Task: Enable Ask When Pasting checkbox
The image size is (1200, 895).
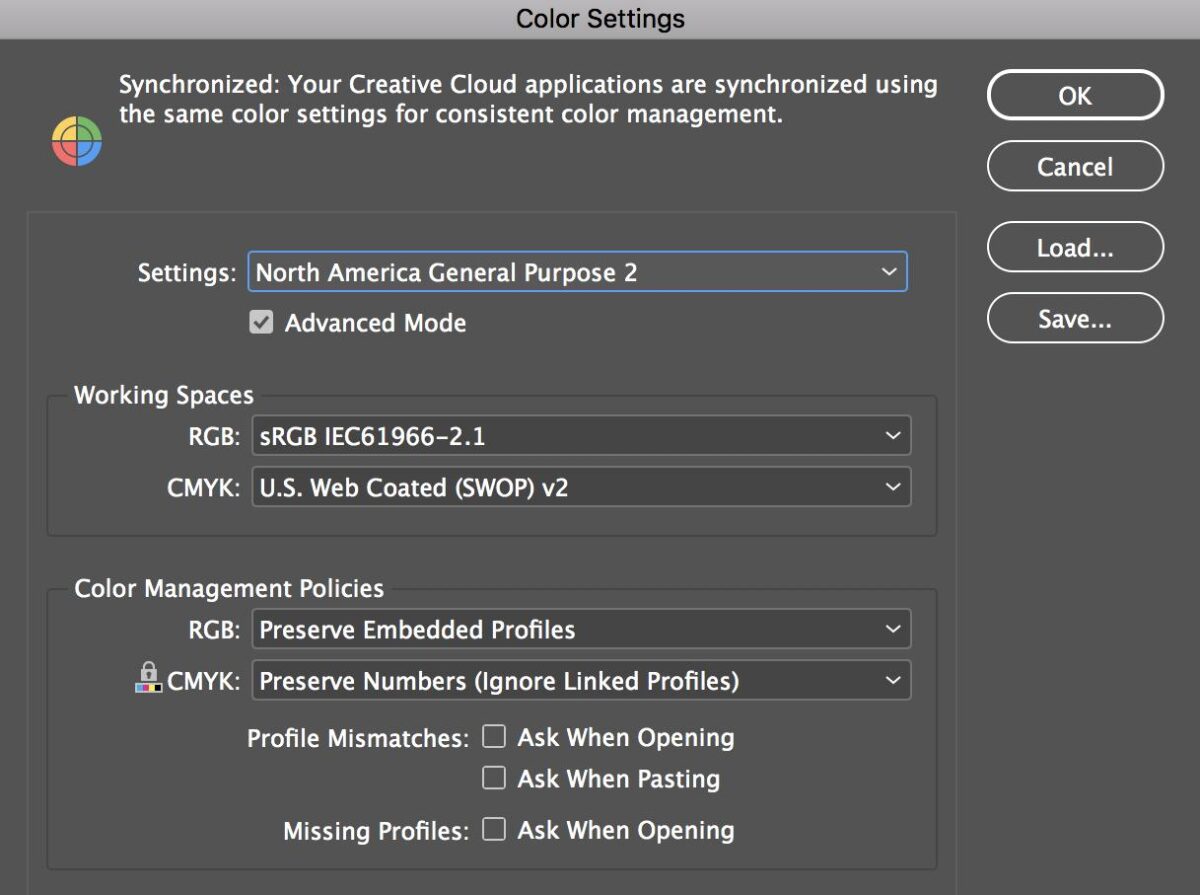Action: (x=494, y=778)
